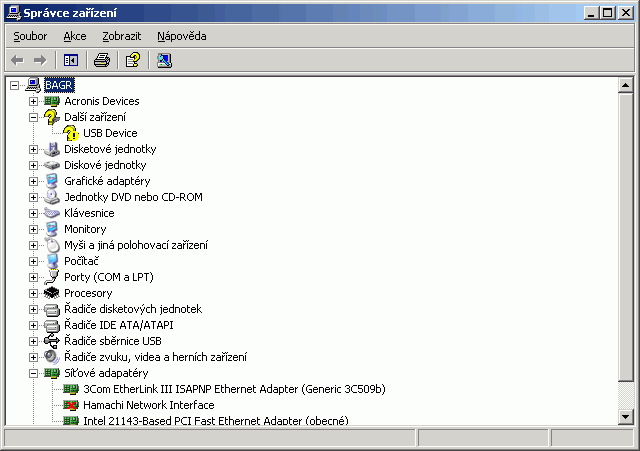
Task: Click the scrollbar up arrow
Action: coord(625,85)
